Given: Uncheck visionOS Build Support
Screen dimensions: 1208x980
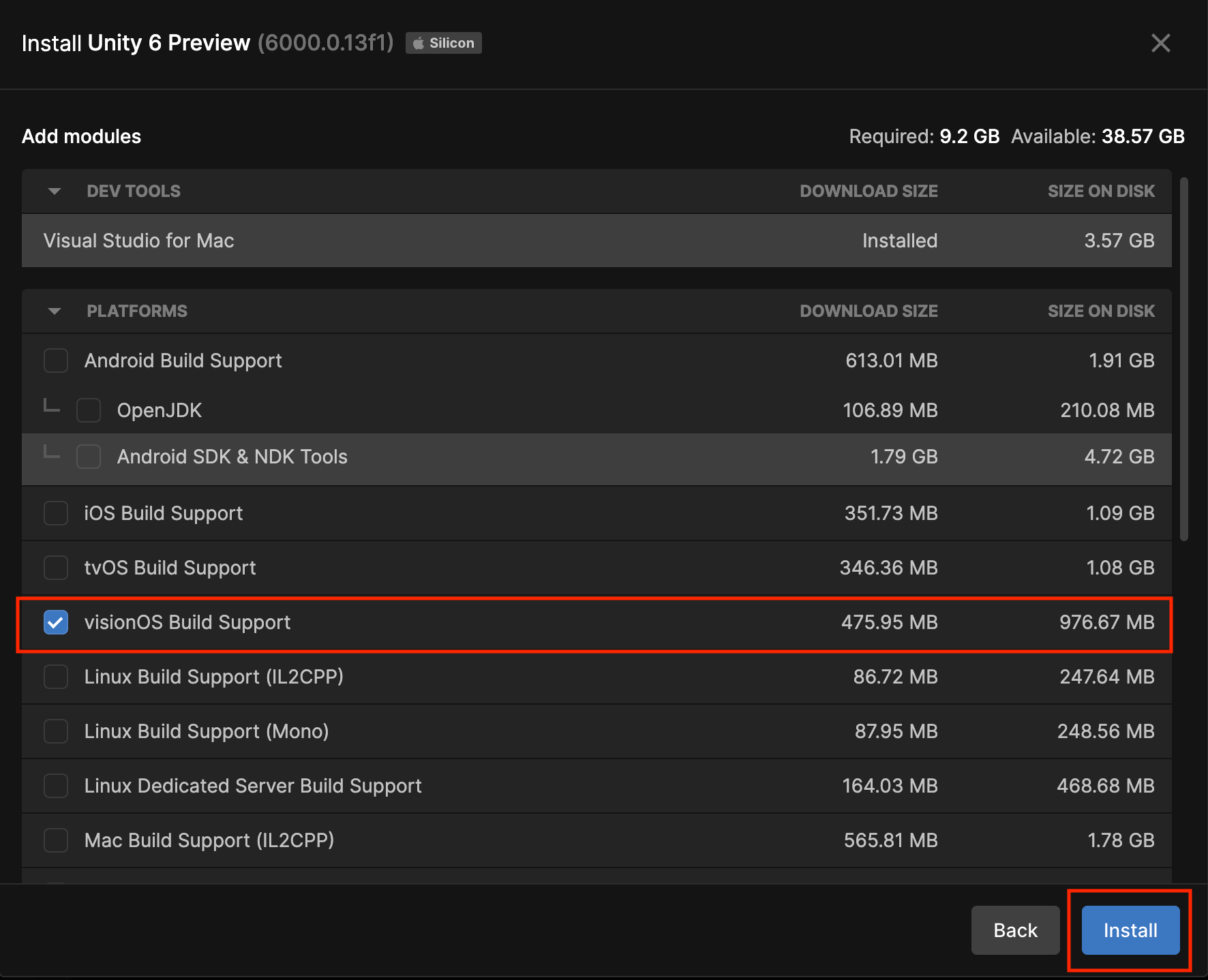Looking at the screenshot, I should (56, 622).
